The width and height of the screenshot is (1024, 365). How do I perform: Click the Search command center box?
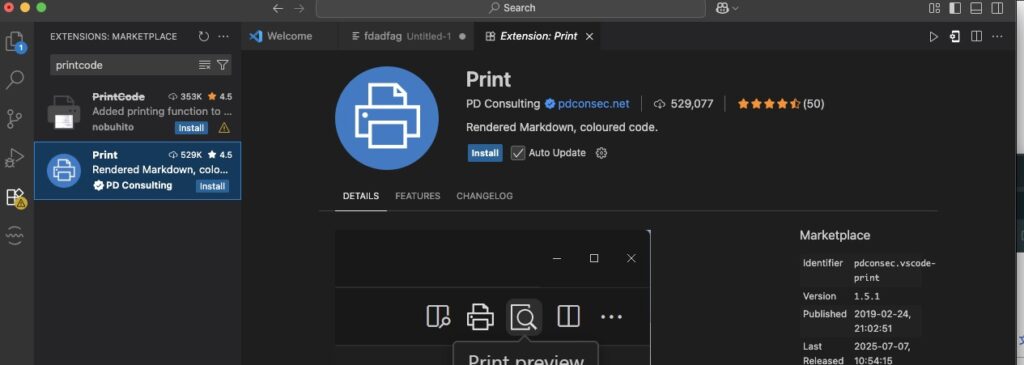coord(511,8)
